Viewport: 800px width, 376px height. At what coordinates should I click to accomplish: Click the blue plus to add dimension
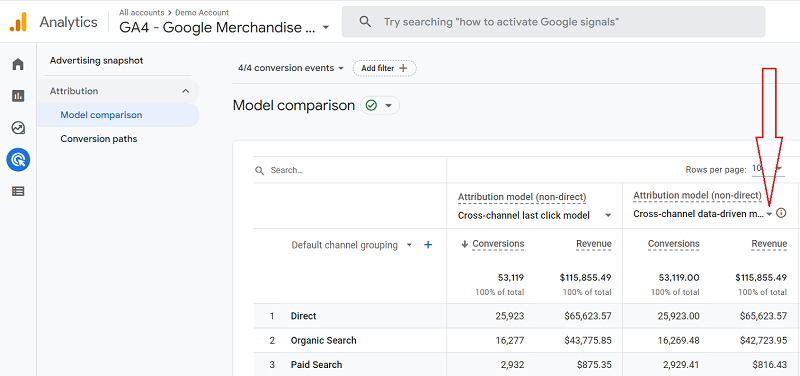point(428,245)
